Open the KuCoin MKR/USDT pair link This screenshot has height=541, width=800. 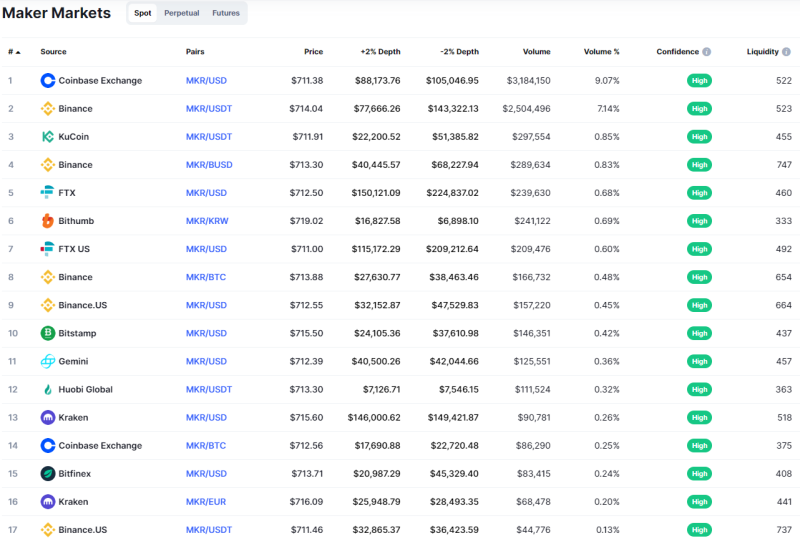pyautogui.click(x=209, y=137)
